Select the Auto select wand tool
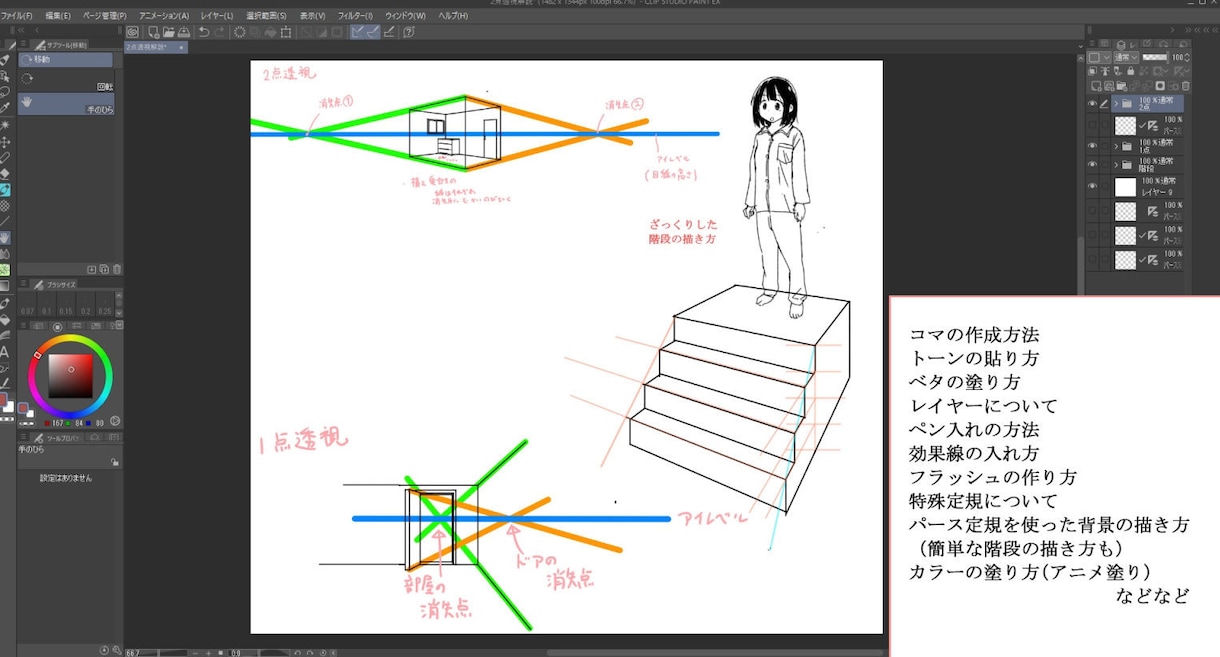The width and height of the screenshot is (1220, 657). point(5,124)
